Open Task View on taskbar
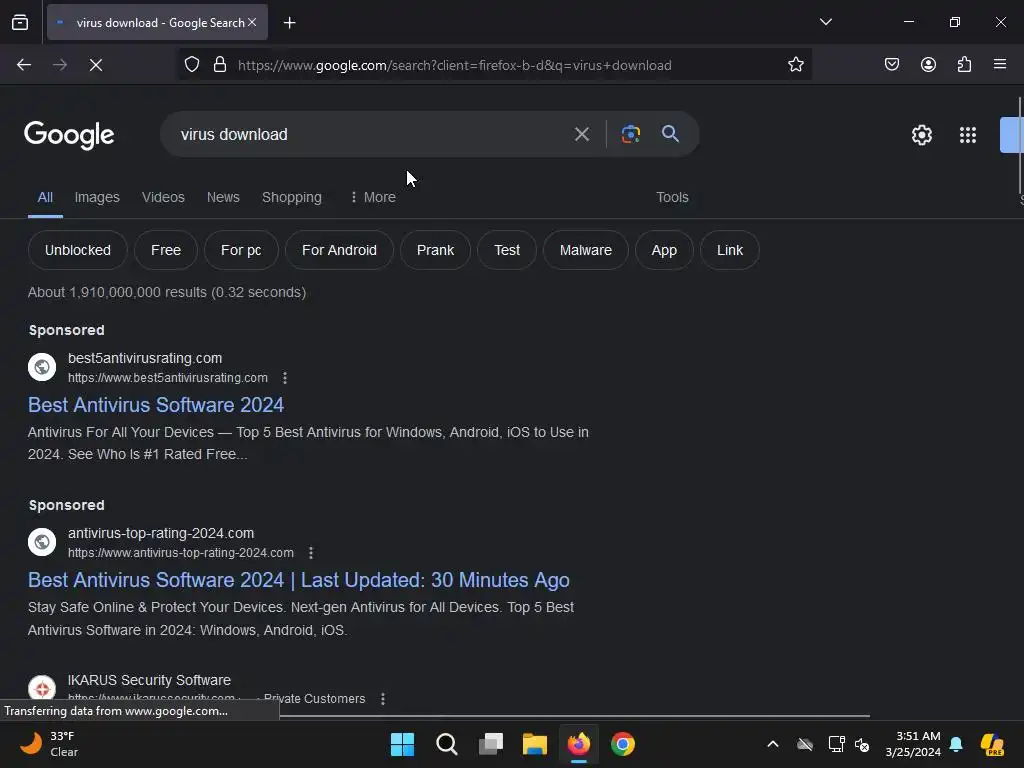The height and width of the screenshot is (768, 1024). (x=490, y=744)
